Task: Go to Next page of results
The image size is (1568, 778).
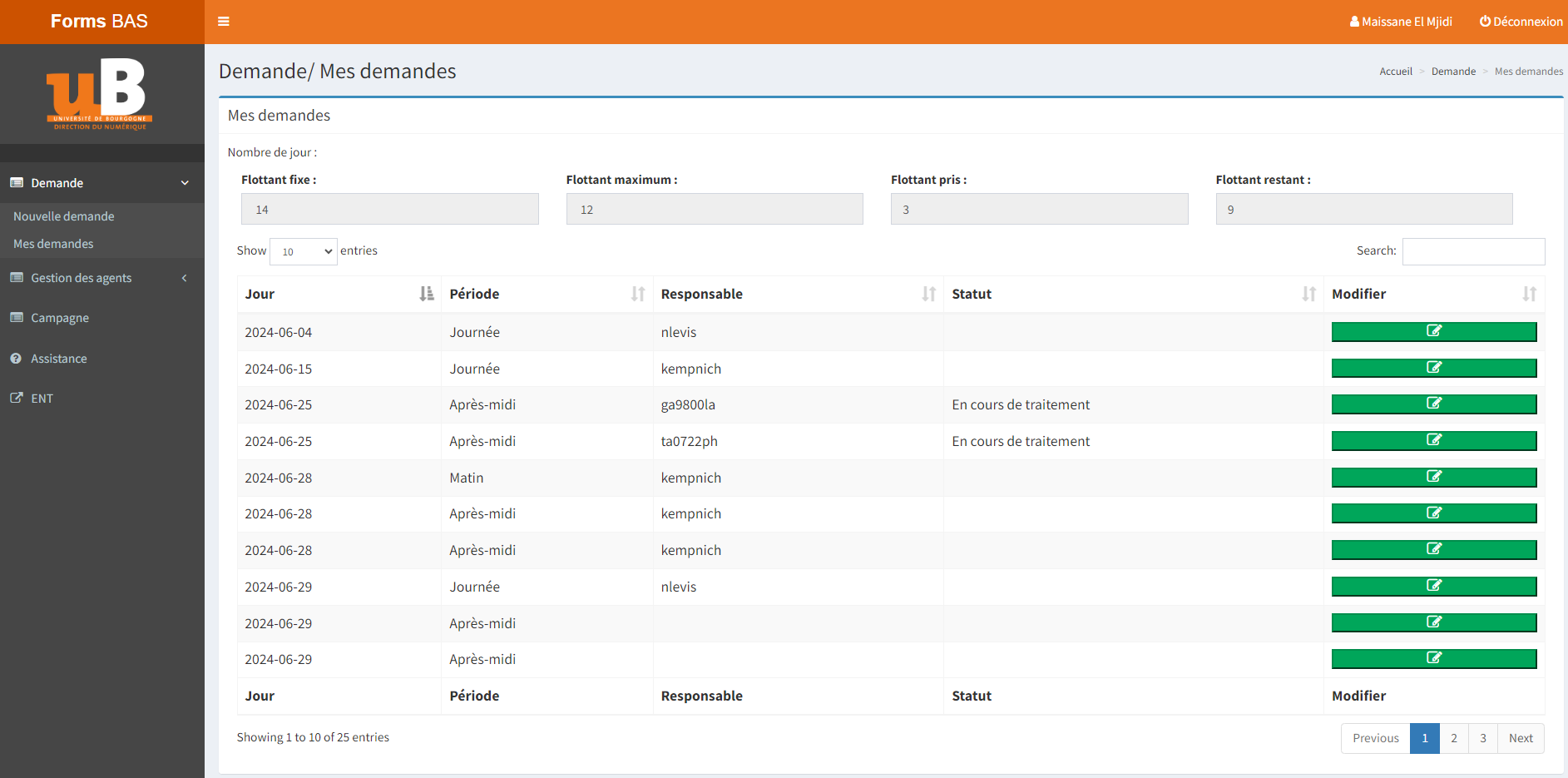Action: click(x=1520, y=738)
